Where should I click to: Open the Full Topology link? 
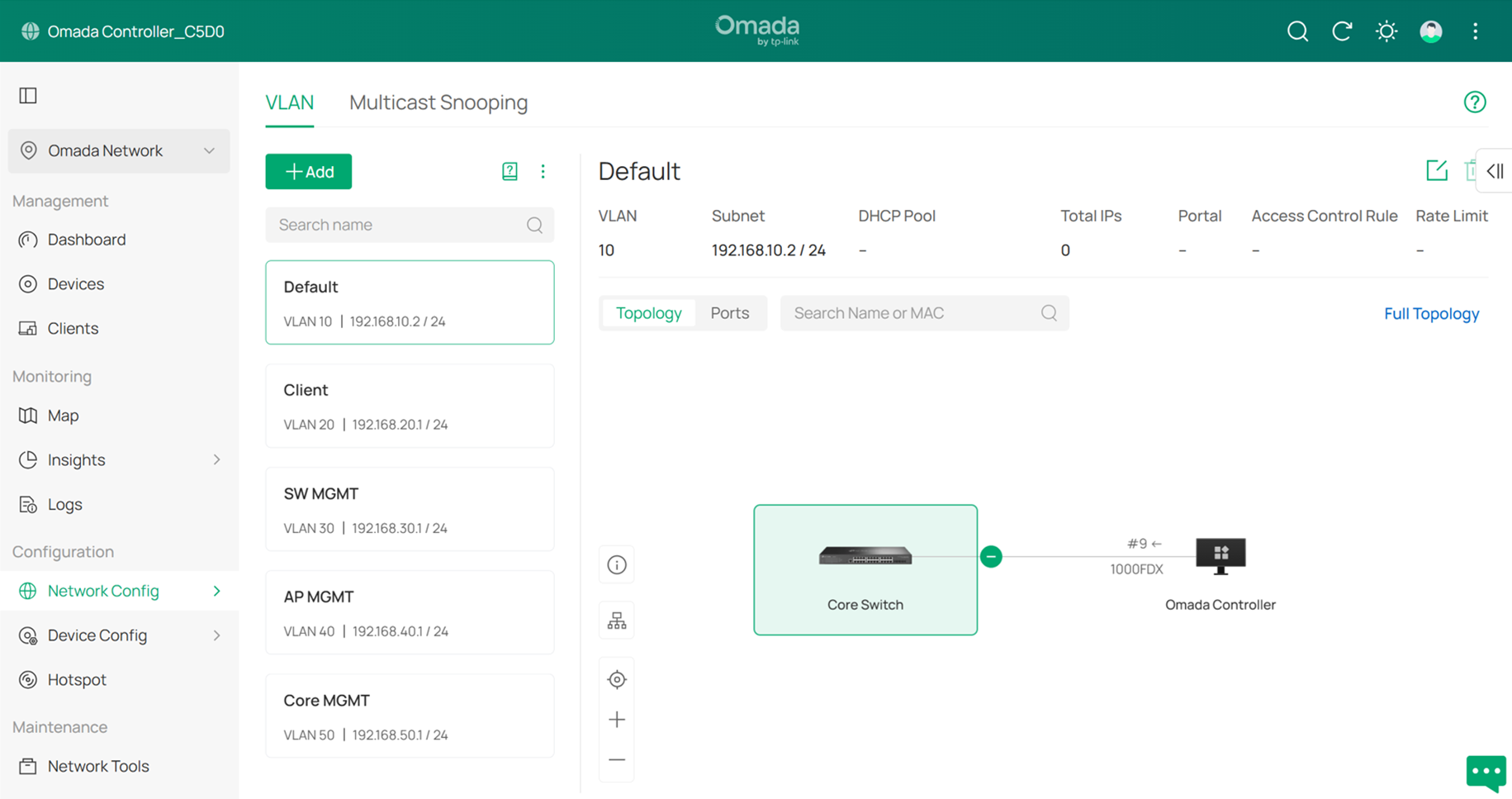[x=1430, y=314]
